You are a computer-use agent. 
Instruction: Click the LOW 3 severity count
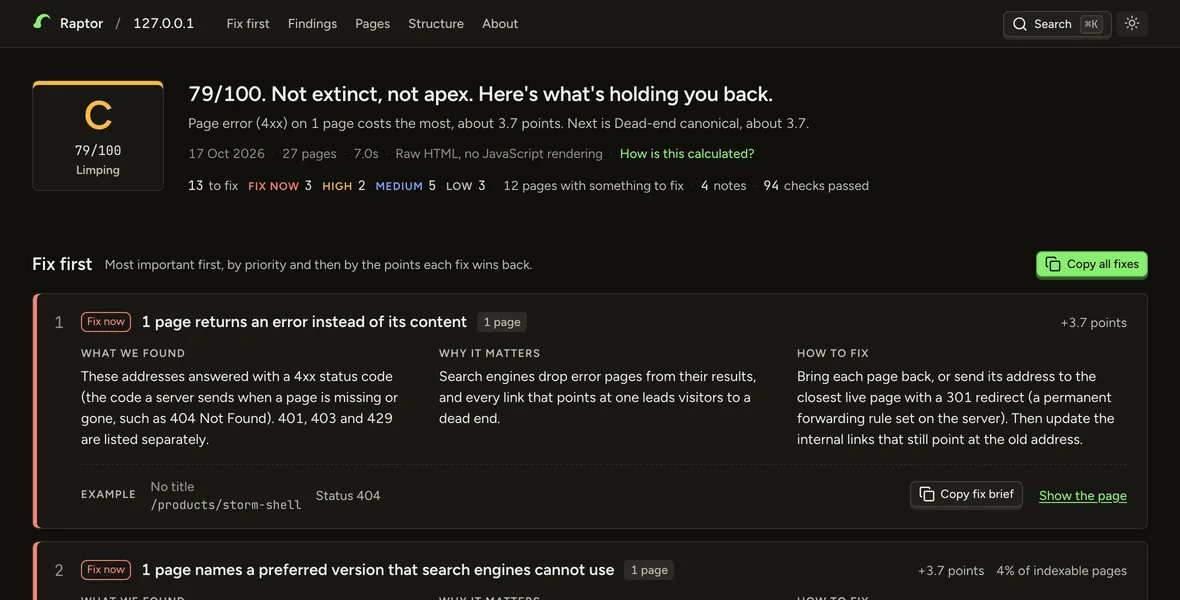[466, 186]
